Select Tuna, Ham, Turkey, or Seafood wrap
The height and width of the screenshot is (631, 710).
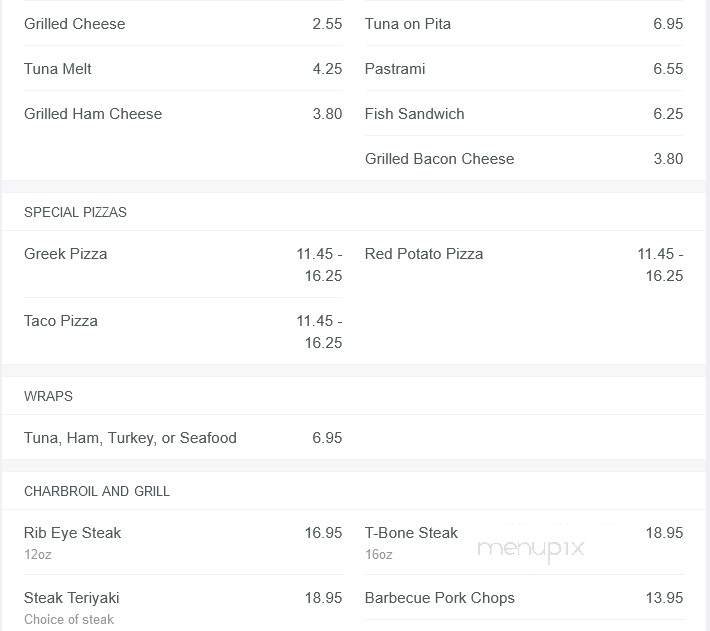click(x=130, y=438)
